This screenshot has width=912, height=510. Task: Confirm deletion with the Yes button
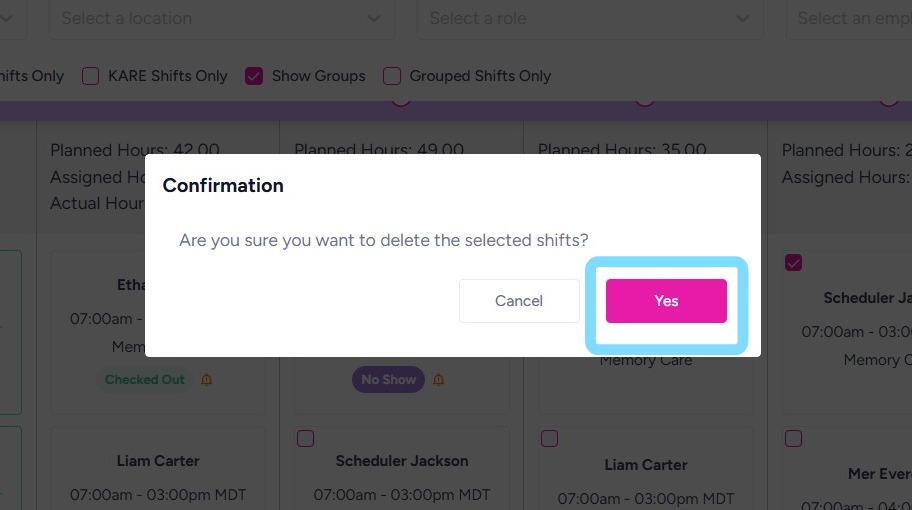tap(666, 301)
